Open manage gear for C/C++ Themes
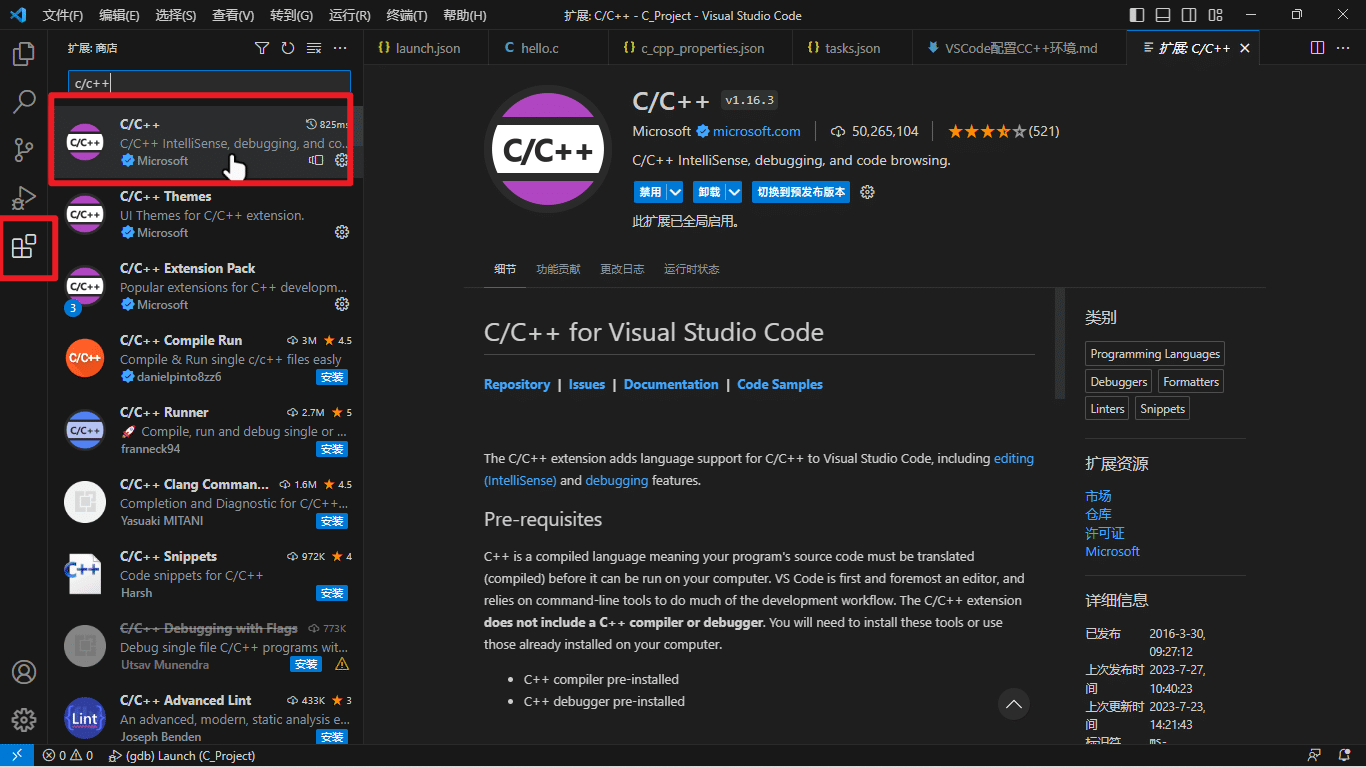 click(x=341, y=232)
